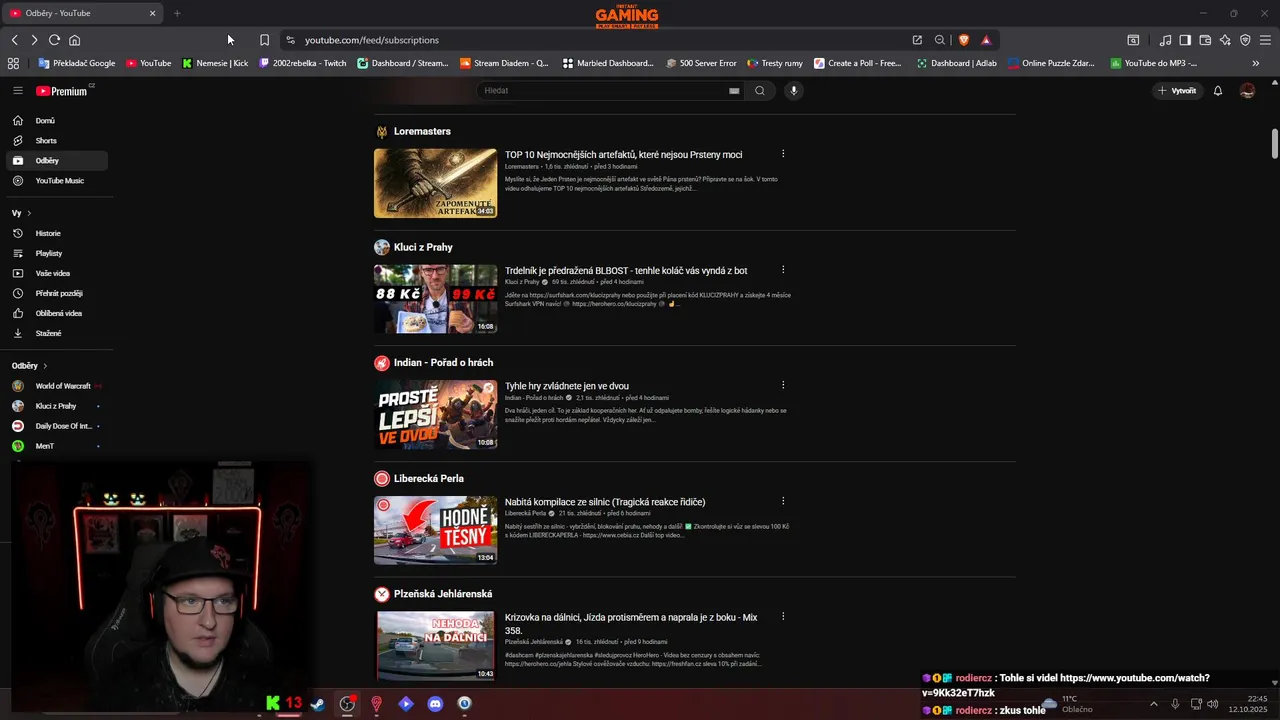Open the 2002rebelka - Twitch bookmark

[x=303, y=63]
